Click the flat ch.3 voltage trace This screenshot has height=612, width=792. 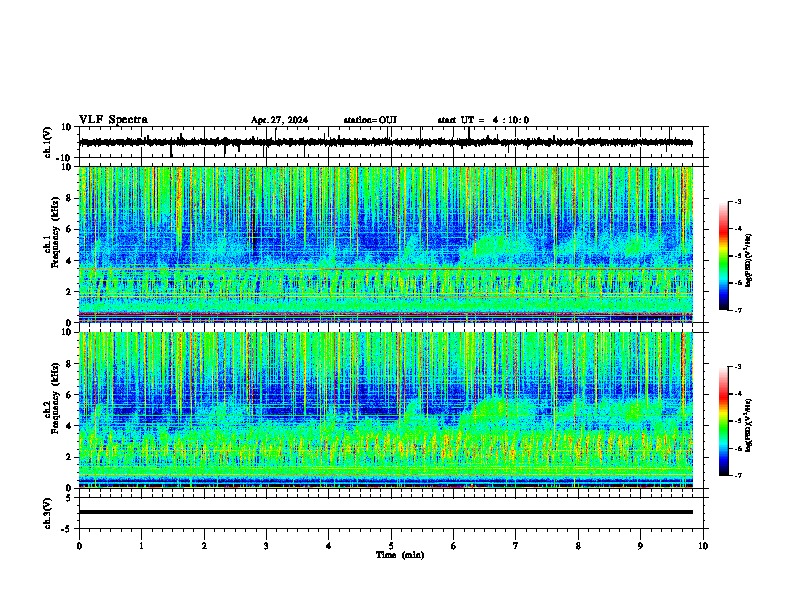(385, 512)
